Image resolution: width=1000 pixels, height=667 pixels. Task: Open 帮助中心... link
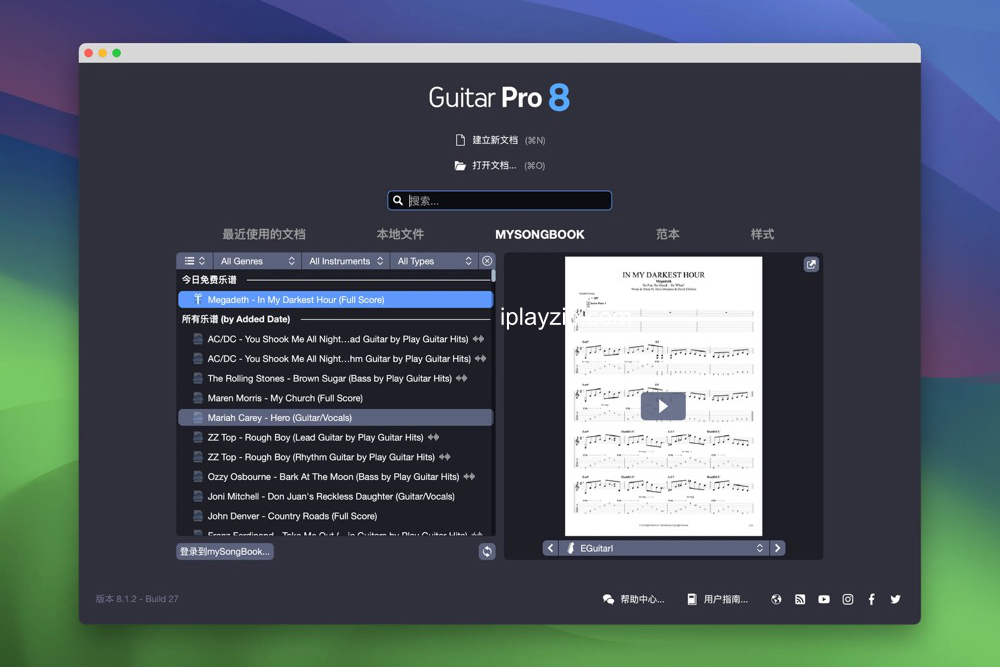642,599
